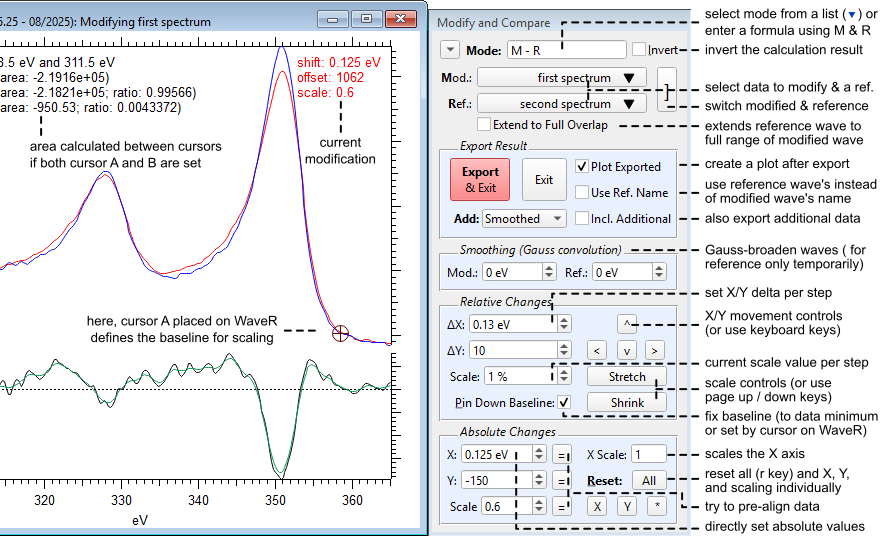Switch modified and reference with bracket button
This screenshot has width=880, height=536.
tap(667, 90)
